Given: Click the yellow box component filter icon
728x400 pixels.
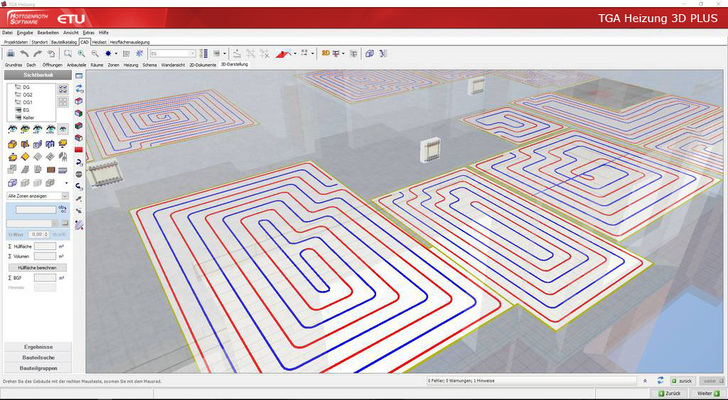Looking at the screenshot, I should pyautogui.click(x=13, y=144).
